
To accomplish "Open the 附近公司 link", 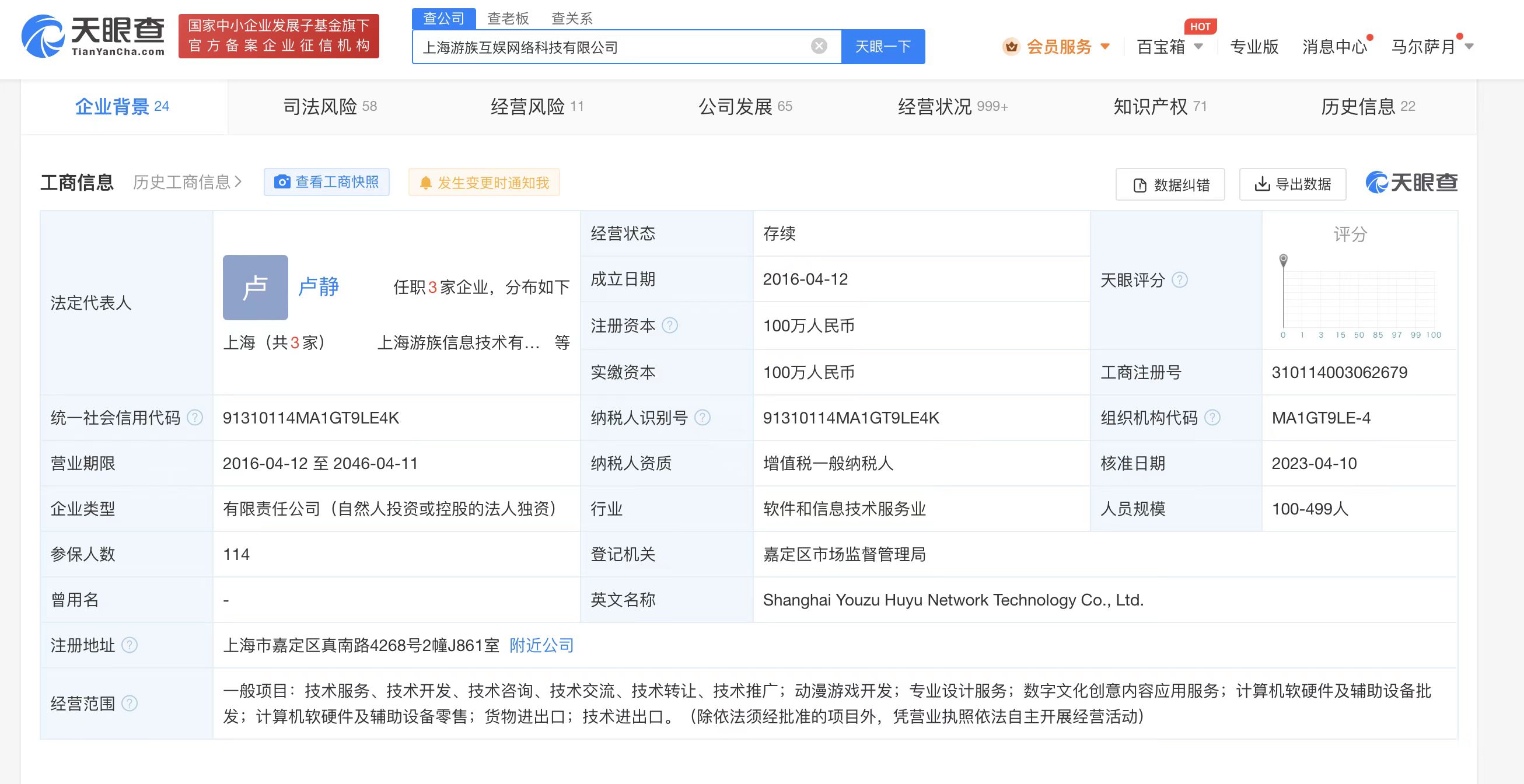I will pyautogui.click(x=541, y=645).
